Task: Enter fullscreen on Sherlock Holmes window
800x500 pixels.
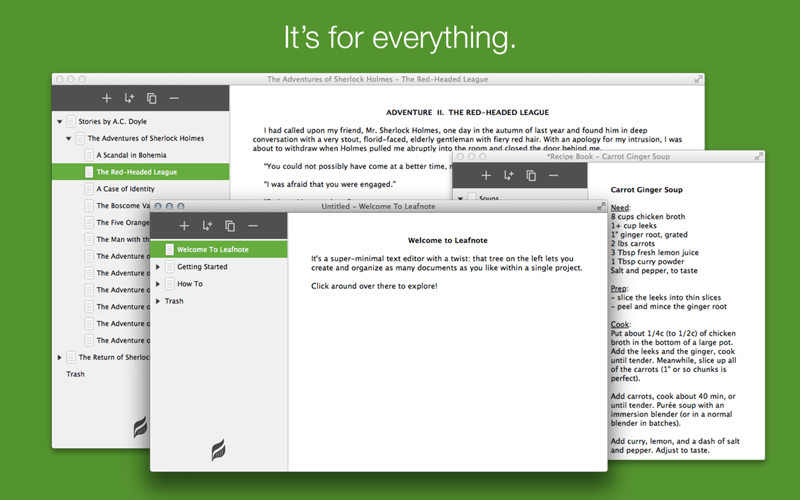Action: [x=698, y=79]
